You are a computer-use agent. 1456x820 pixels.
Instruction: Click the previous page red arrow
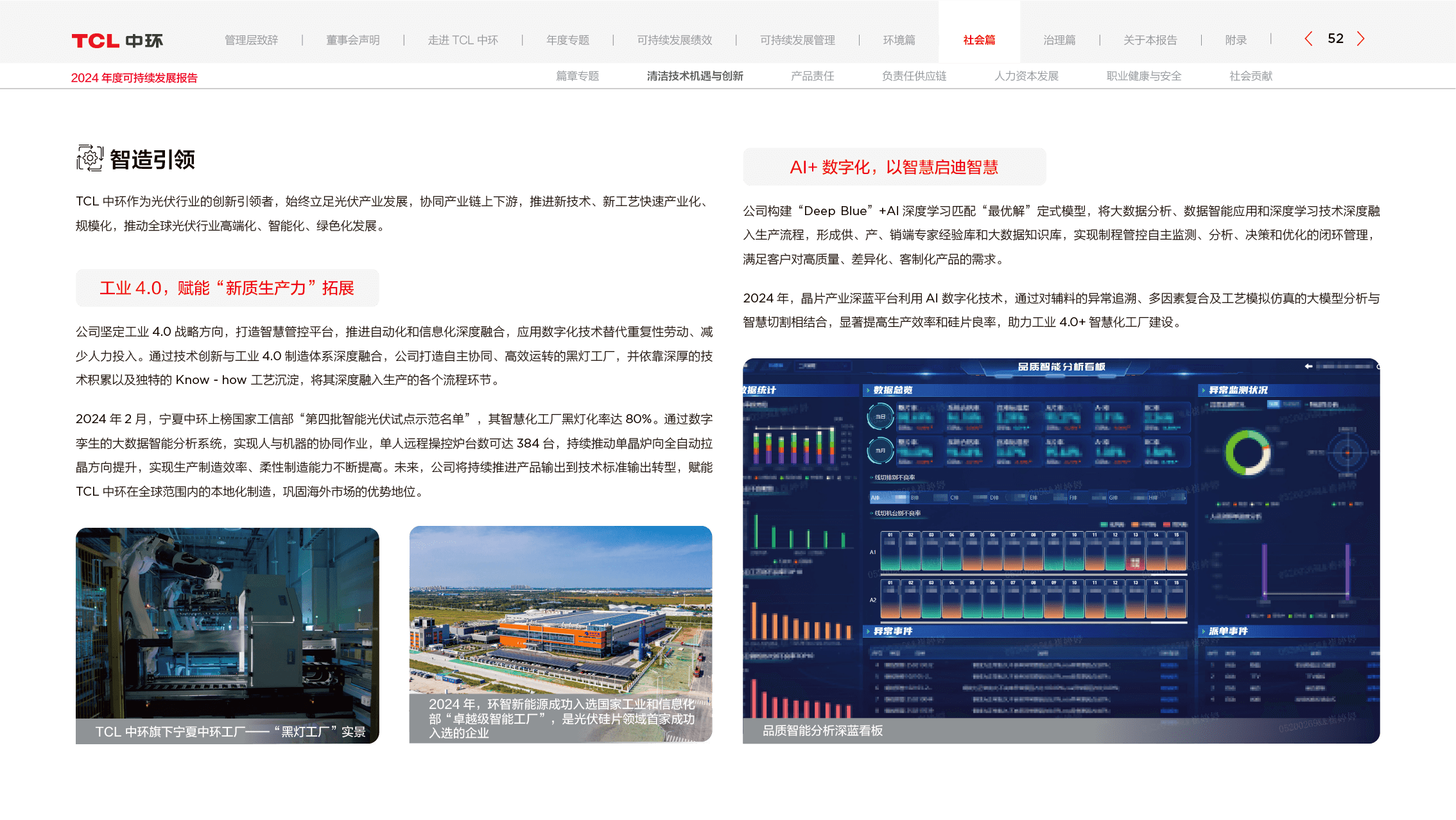[1308, 39]
